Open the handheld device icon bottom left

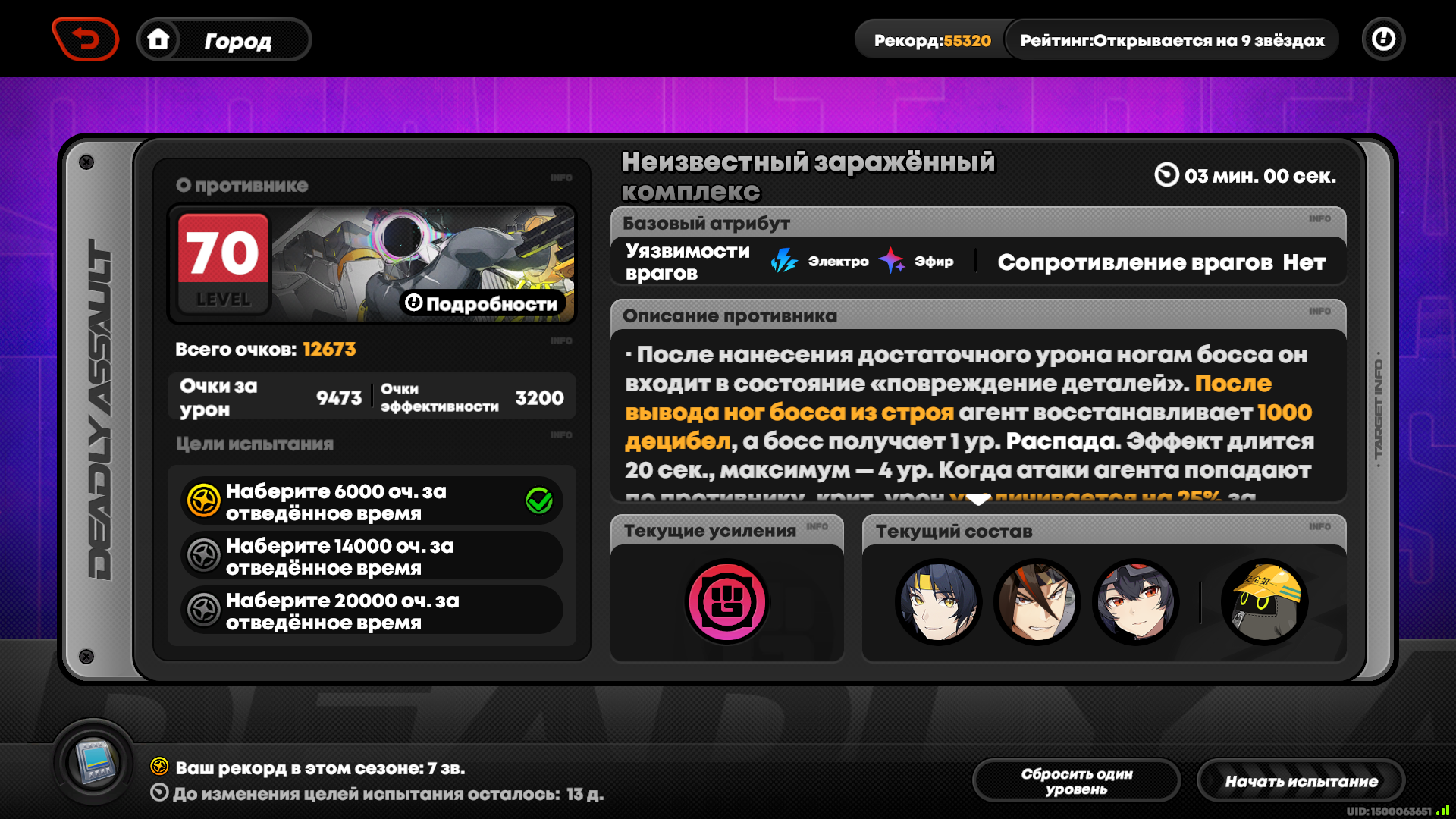tap(94, 761)
